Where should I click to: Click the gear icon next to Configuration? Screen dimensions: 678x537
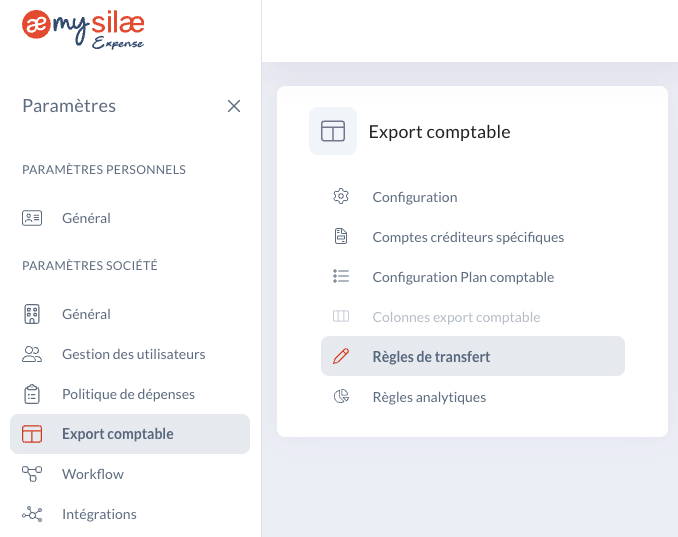[341, 197]
